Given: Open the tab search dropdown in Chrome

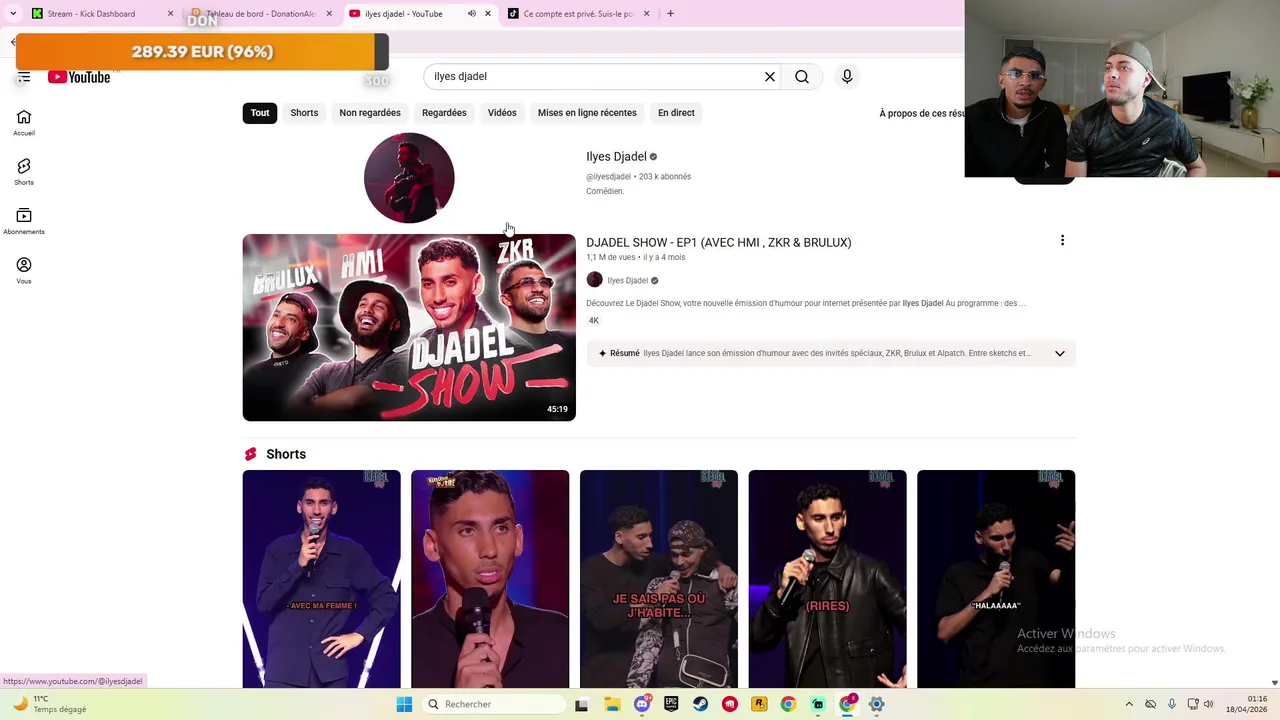Looking at the screenshot, I should [13, 14].
